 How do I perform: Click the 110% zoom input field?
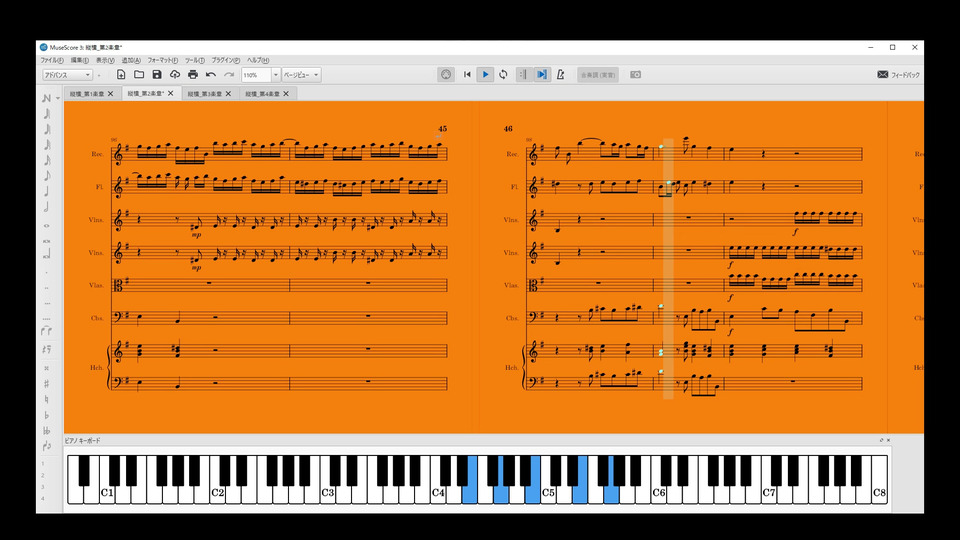tap(256, 75)
